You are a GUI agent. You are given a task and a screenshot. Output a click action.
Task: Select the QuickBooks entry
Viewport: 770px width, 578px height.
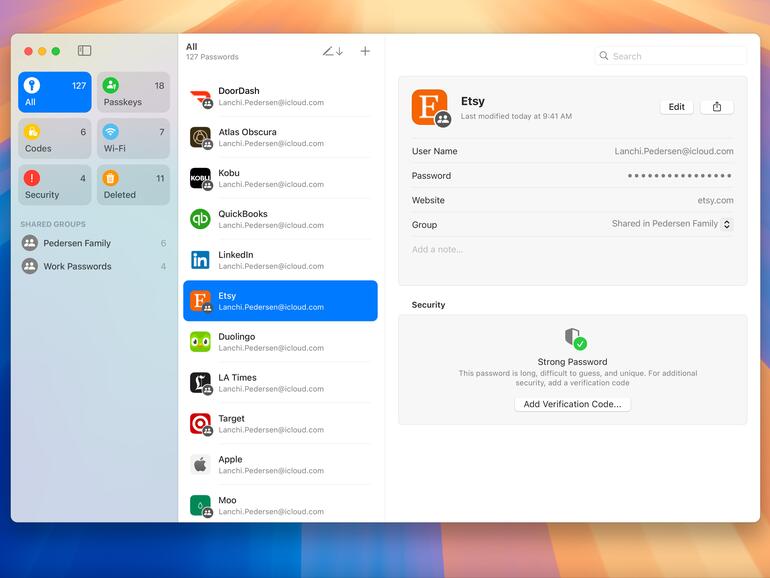pyautogui.click(x=280, y=219)
